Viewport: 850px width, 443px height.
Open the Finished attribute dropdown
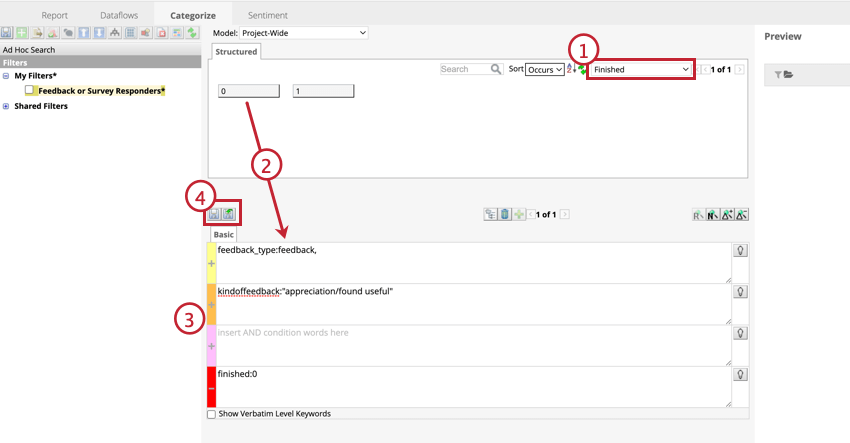pos(640,69)
